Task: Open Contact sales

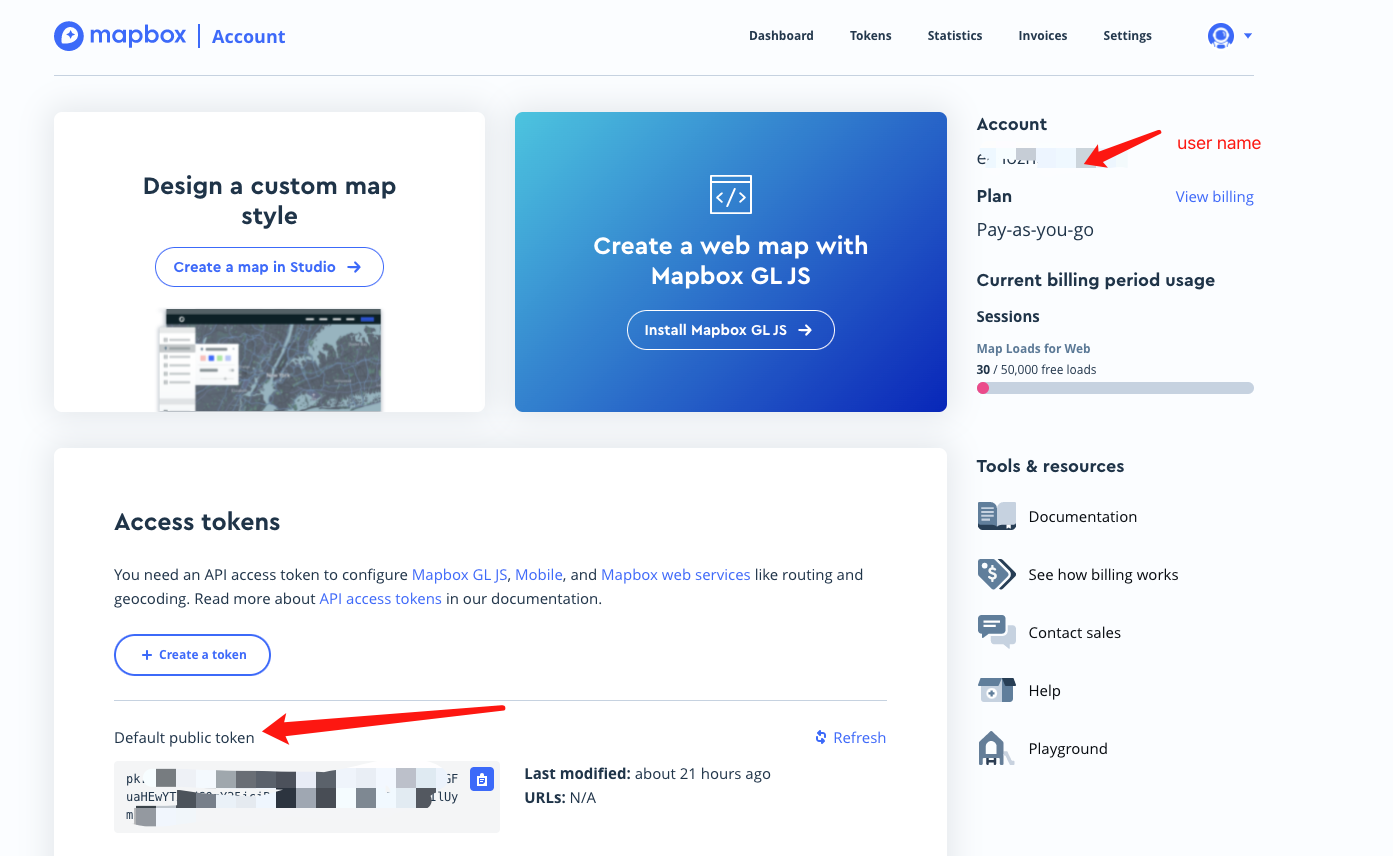Action: (1074, 632)
